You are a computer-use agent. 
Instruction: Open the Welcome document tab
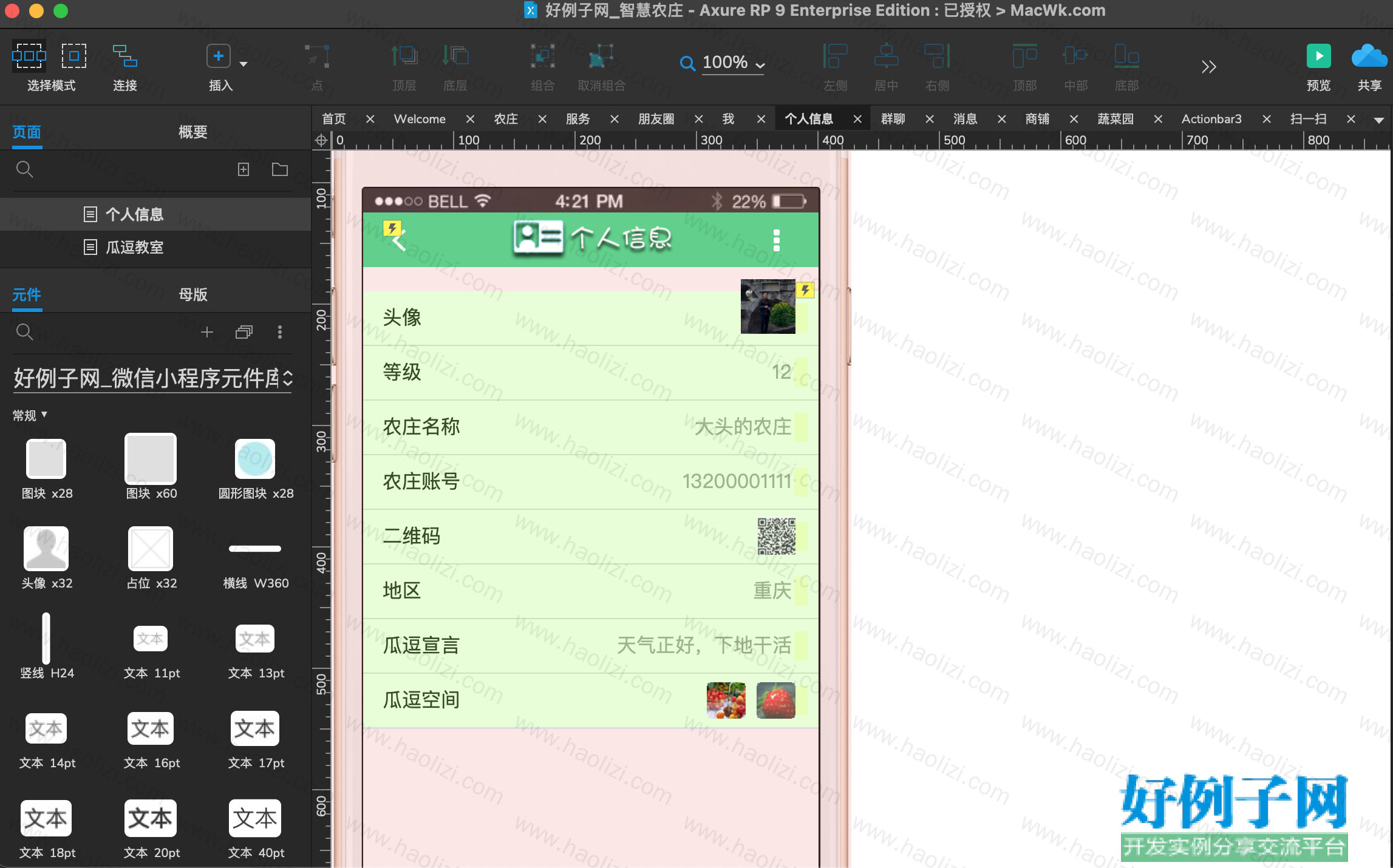[419, 119]
